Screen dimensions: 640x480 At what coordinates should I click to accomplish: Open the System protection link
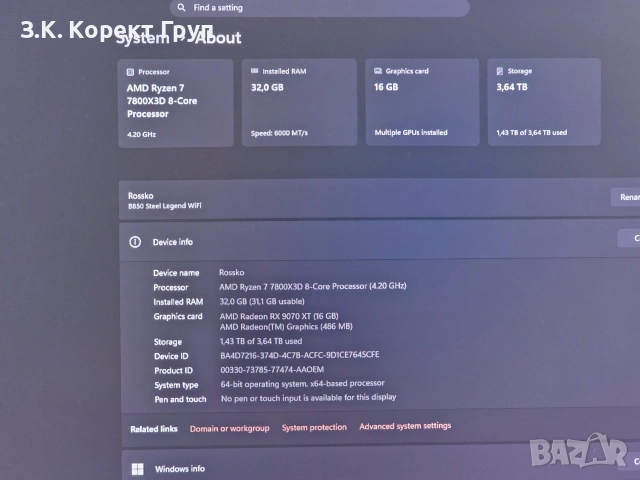point(314,427)
